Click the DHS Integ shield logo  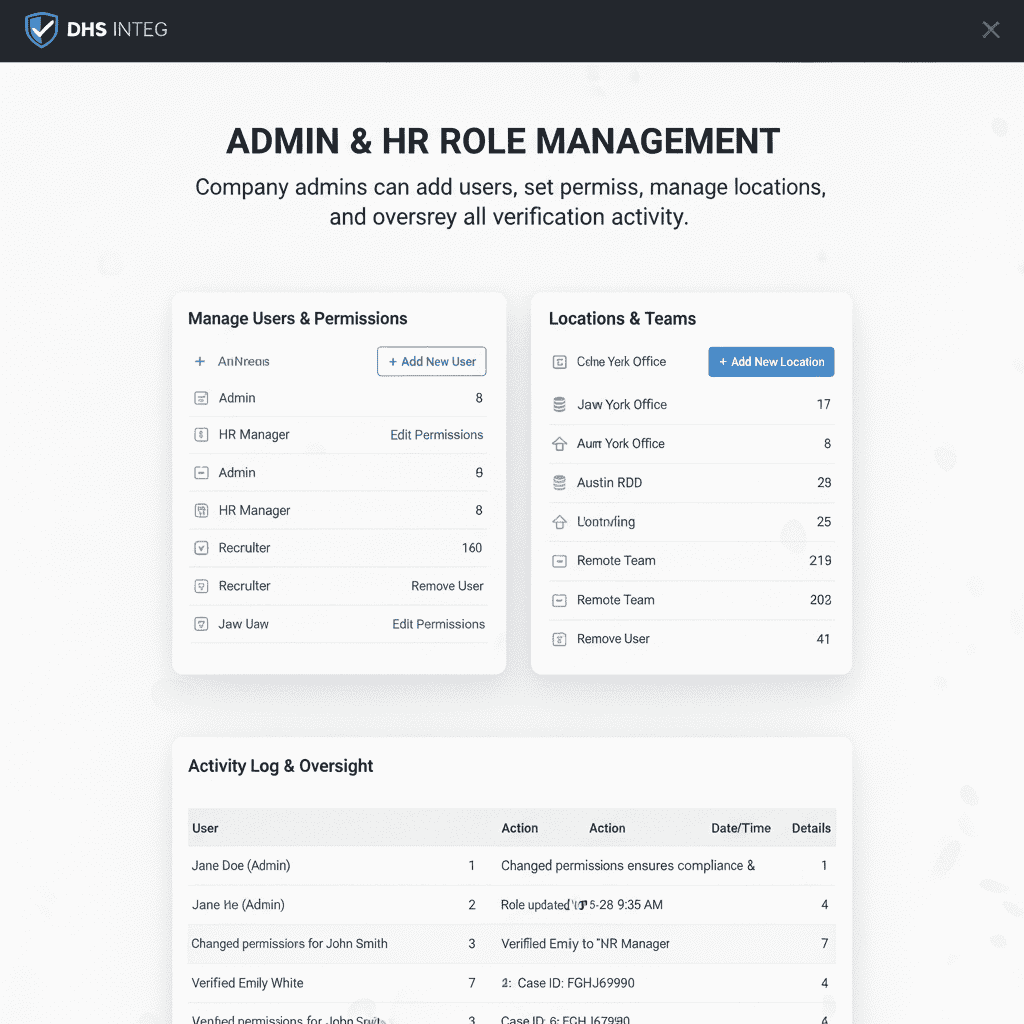[41, 30]
